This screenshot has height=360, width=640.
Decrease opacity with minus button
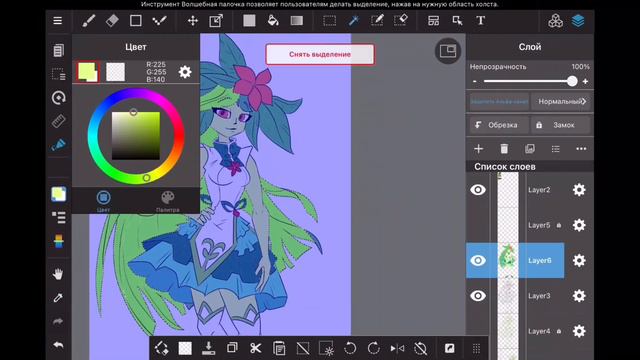pyautogui.click(x=474, y=81)
